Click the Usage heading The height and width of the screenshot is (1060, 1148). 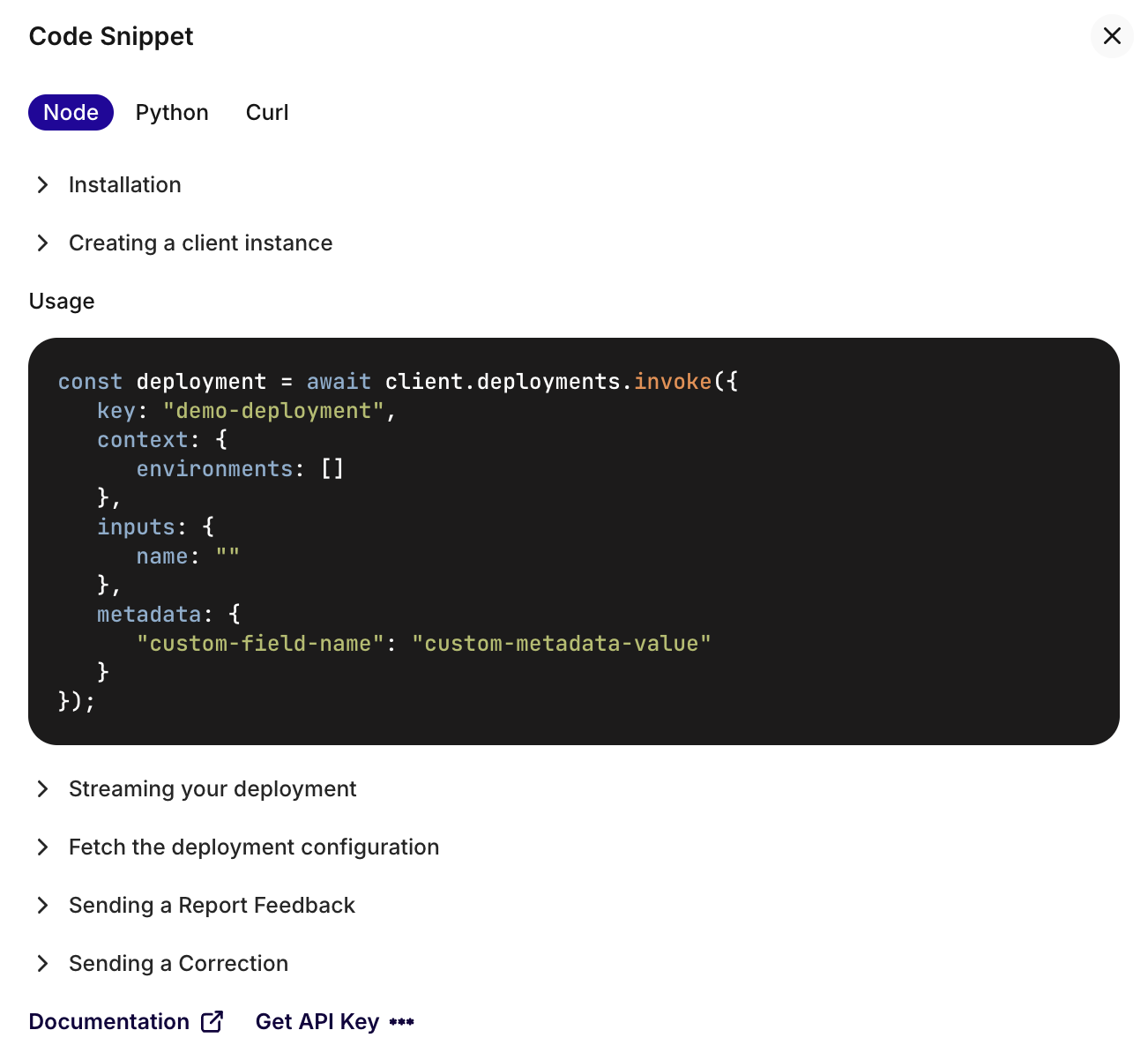point(62,301)
